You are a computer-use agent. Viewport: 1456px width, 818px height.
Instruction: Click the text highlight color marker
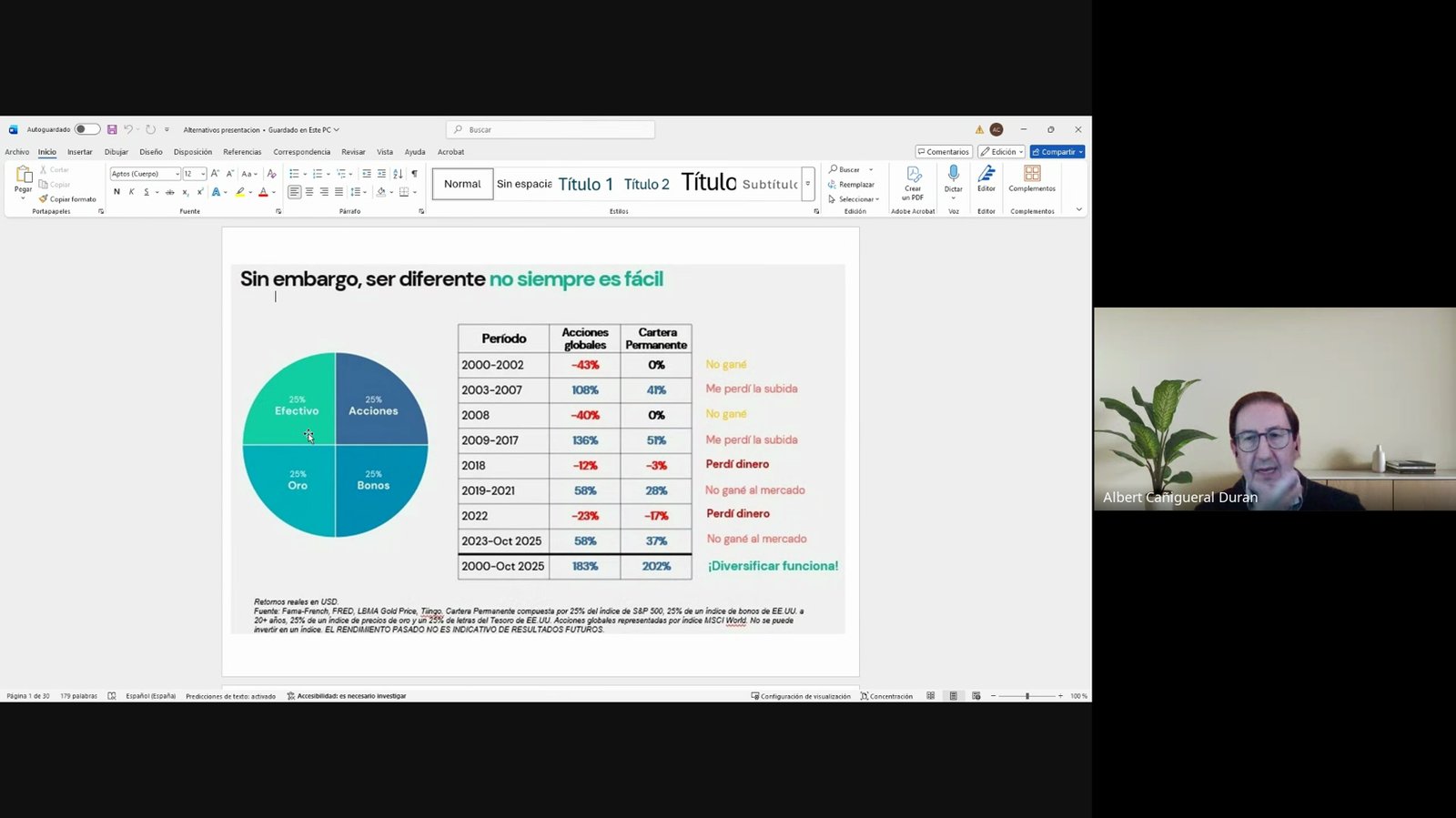pyautogui.click(x=240, y=192)
